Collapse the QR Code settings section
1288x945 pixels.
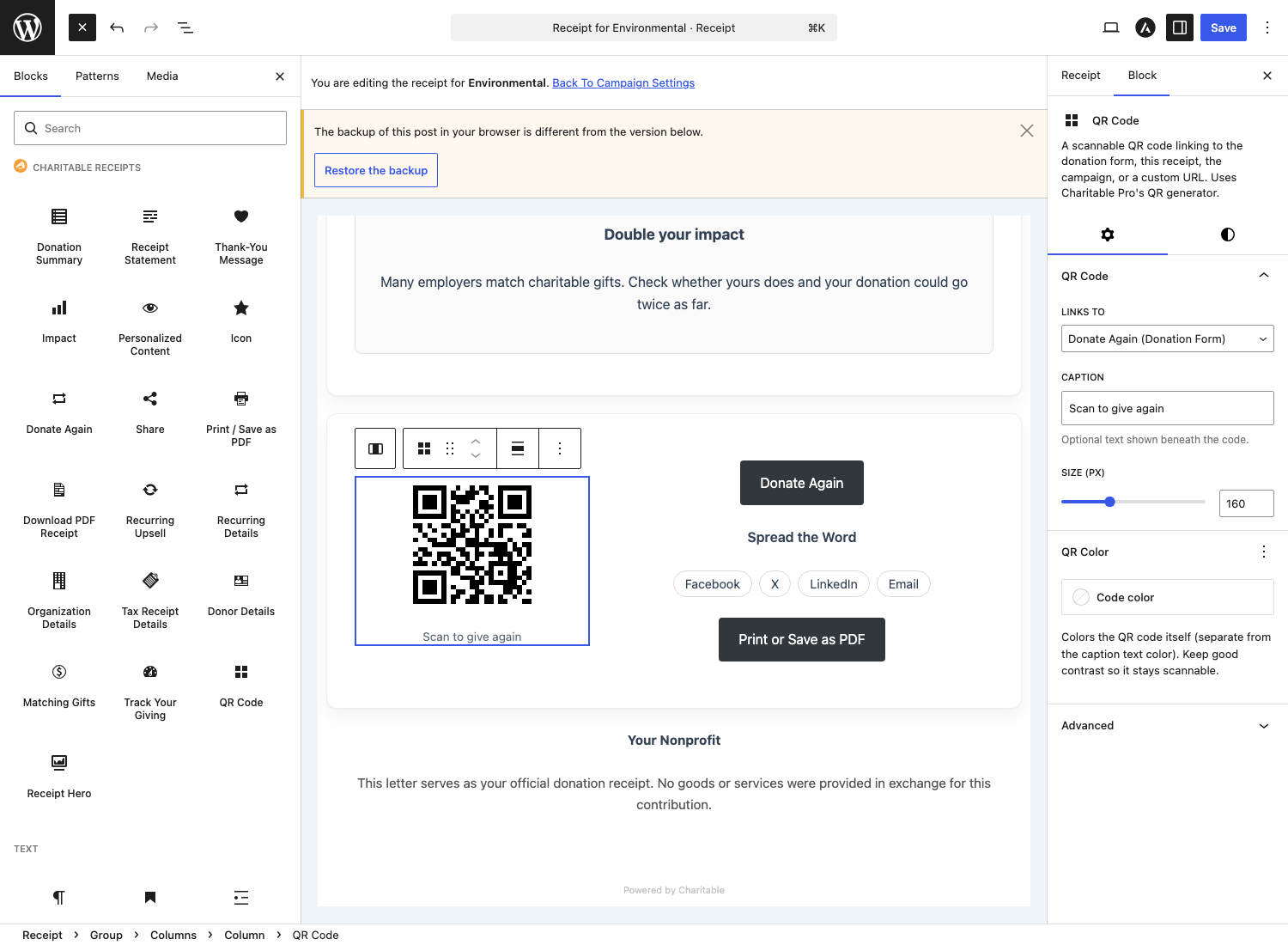(1168, 276)
